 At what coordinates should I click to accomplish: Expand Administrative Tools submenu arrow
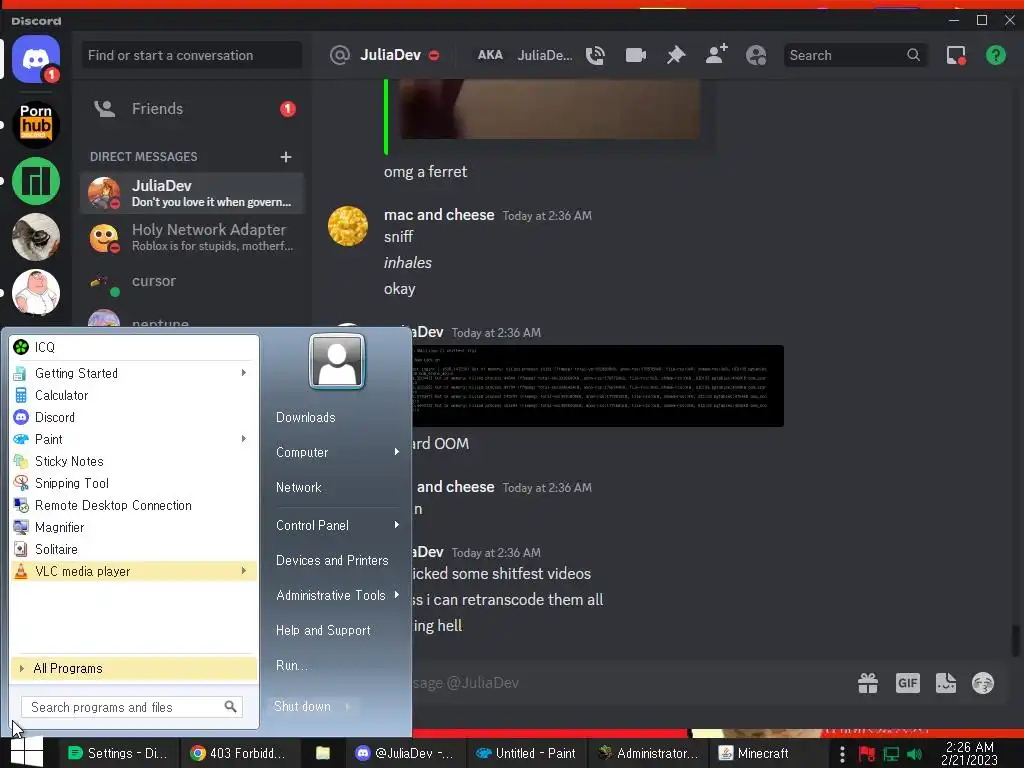click(396, 595)
